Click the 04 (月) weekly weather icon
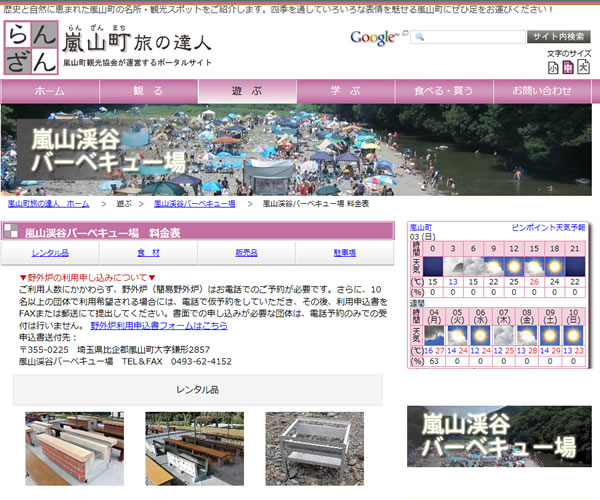 (x=435, y=335)
